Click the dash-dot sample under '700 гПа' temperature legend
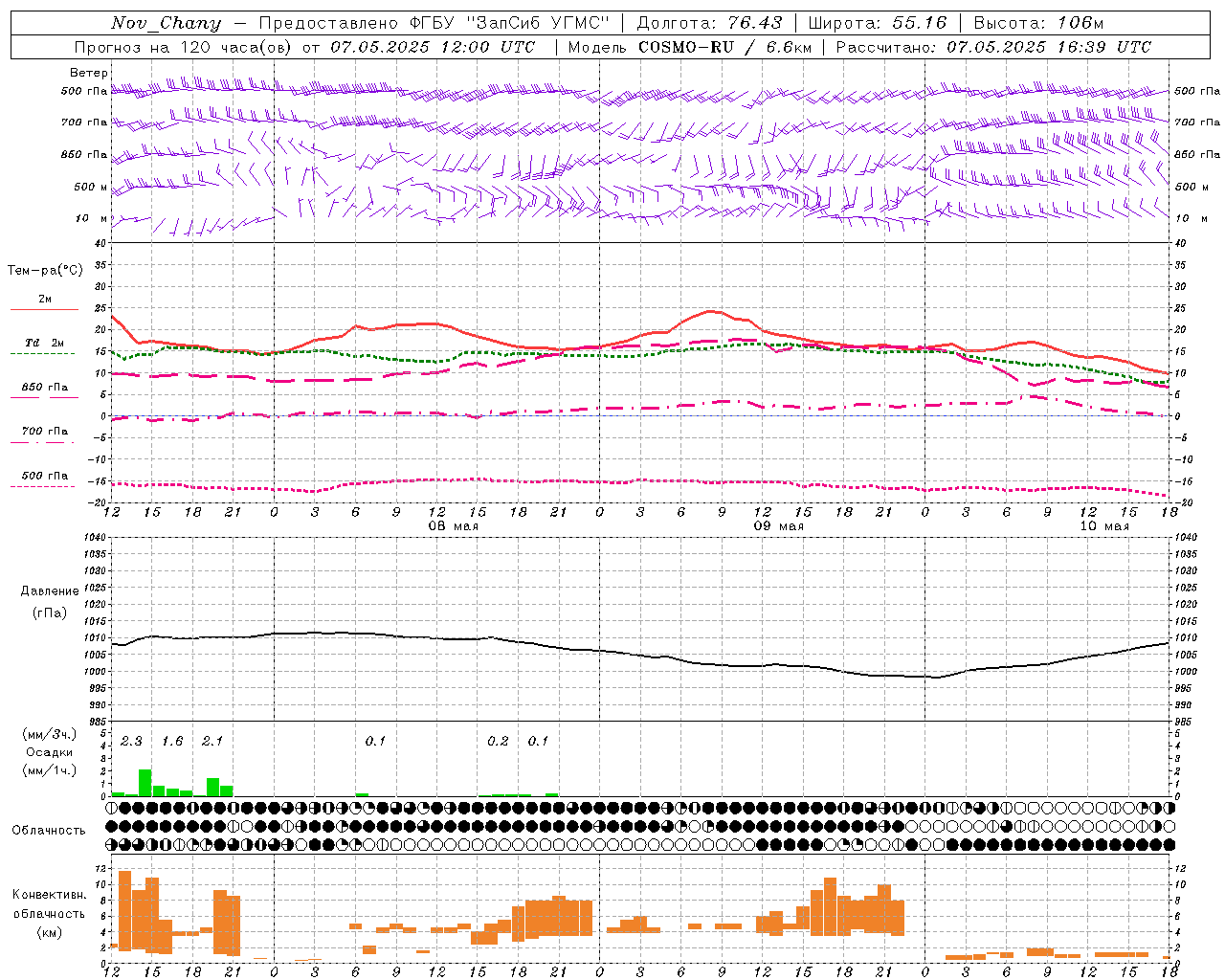Viewport: 1225px width, 980px height. [x=44, y=442]
